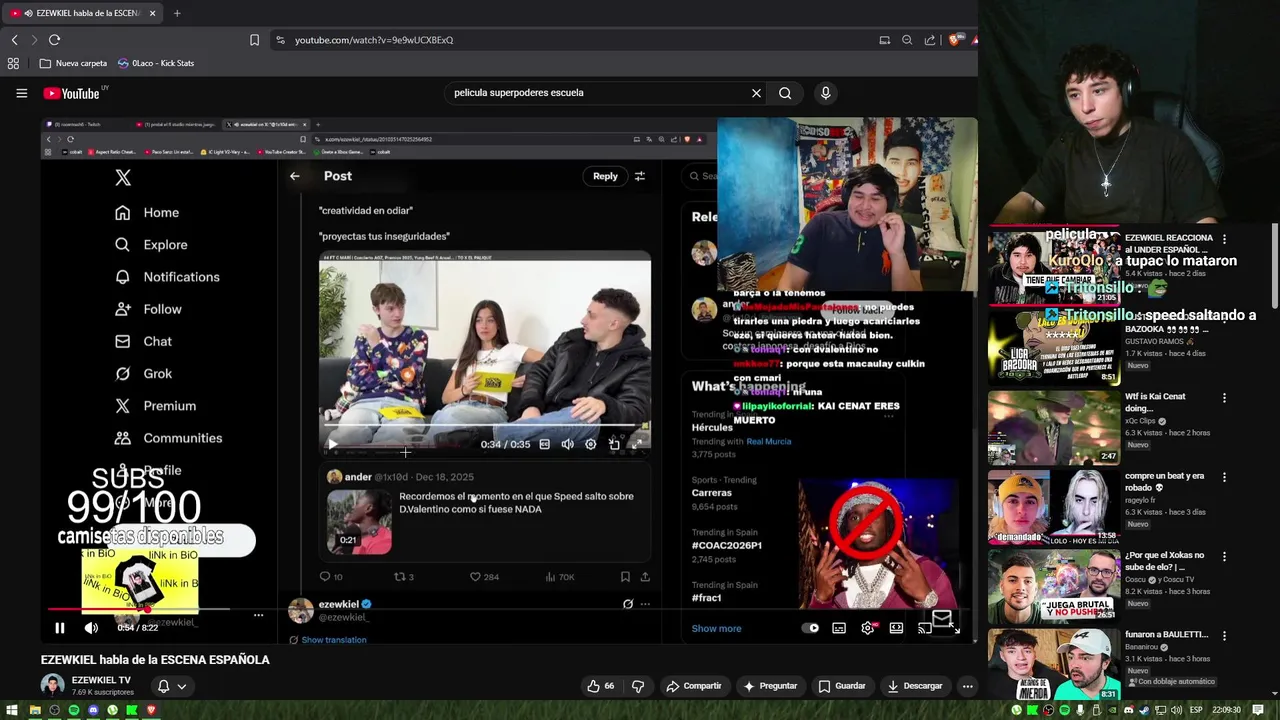Open funaron a BAULETTI video thumbnail
Screen dimensions: 1280x720
(1054, 664)
